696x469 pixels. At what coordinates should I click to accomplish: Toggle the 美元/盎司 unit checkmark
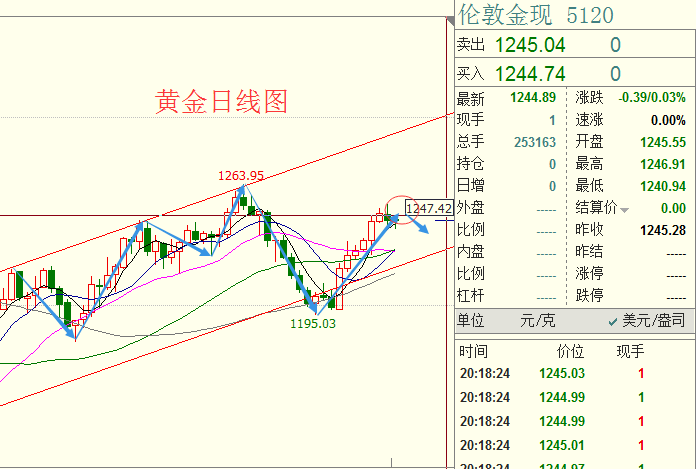[x=614, y=321]
